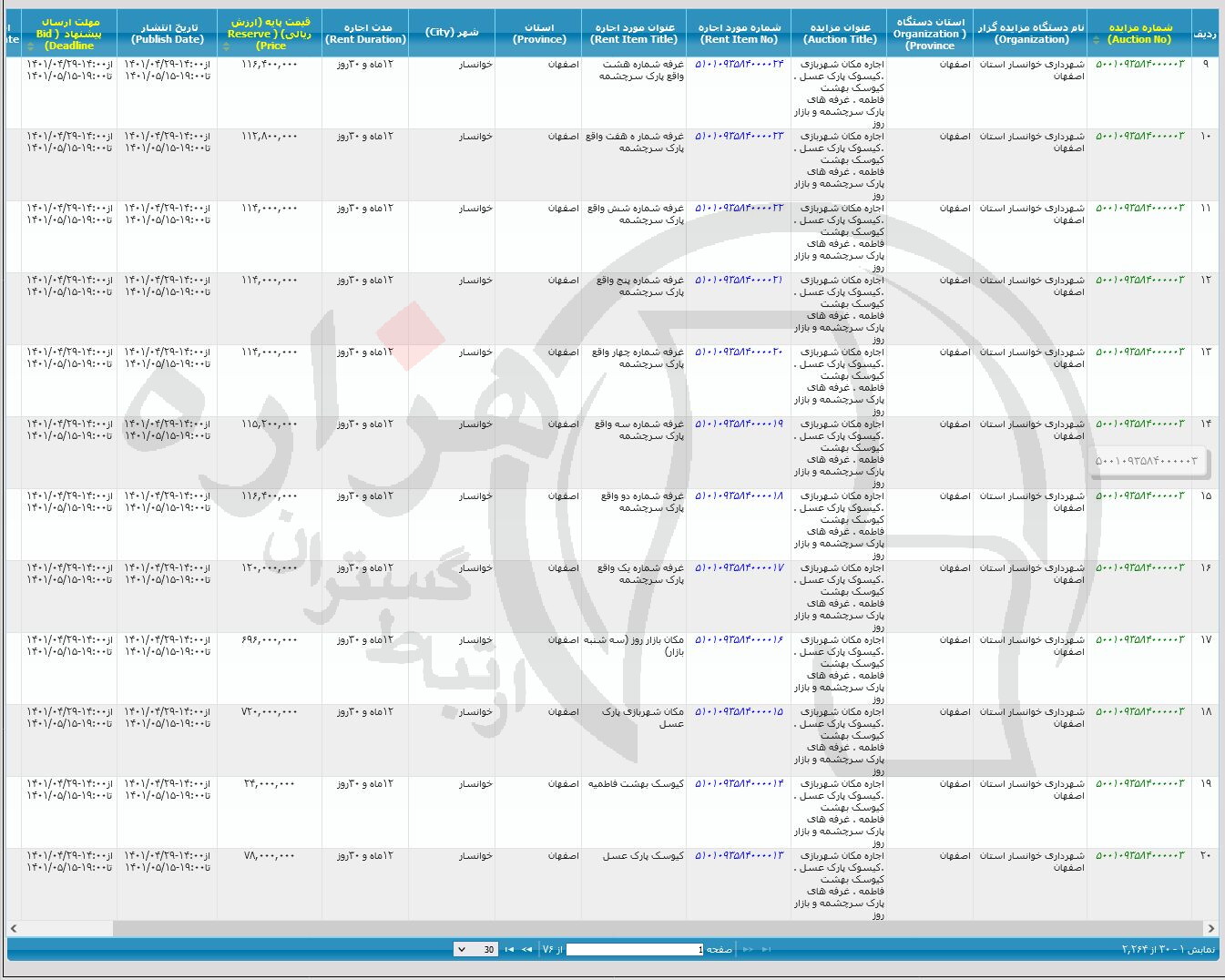Select the price cell 78,000,000
Screen dimensions: 1225x980
pos(270,856)
